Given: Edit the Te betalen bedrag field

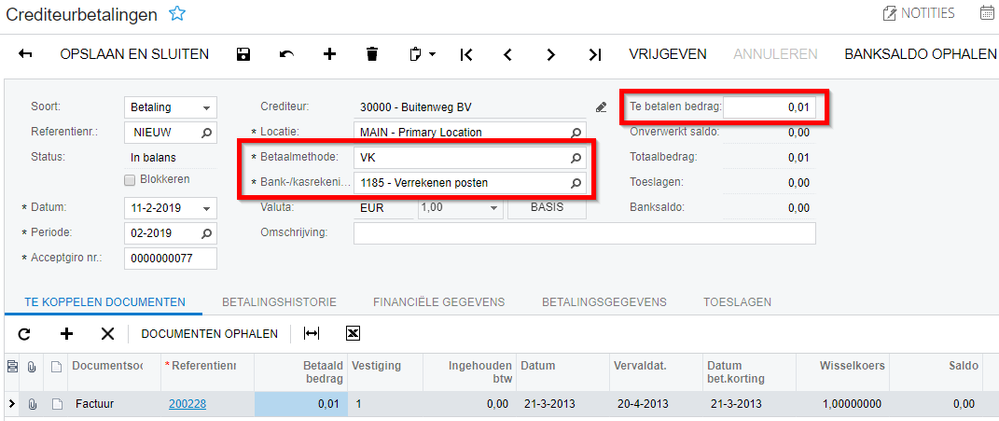Looking at the screenshot, I should coord(769,107).
